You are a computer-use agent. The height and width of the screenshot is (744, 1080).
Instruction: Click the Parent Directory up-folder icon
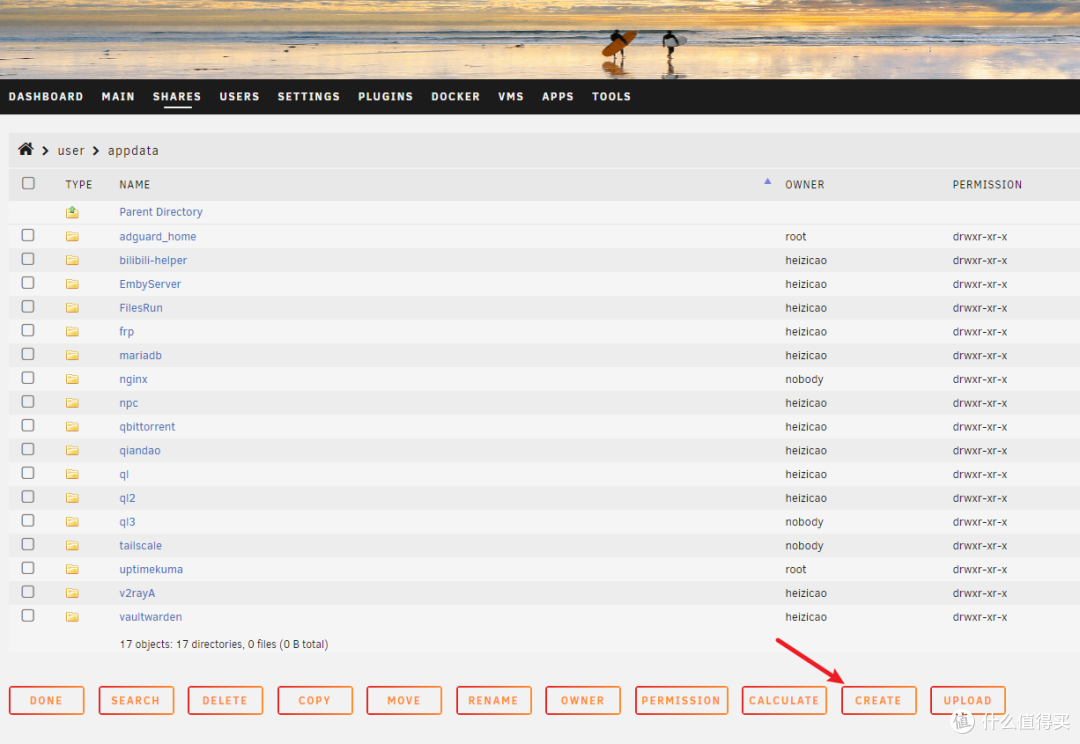tap(72, 212)
